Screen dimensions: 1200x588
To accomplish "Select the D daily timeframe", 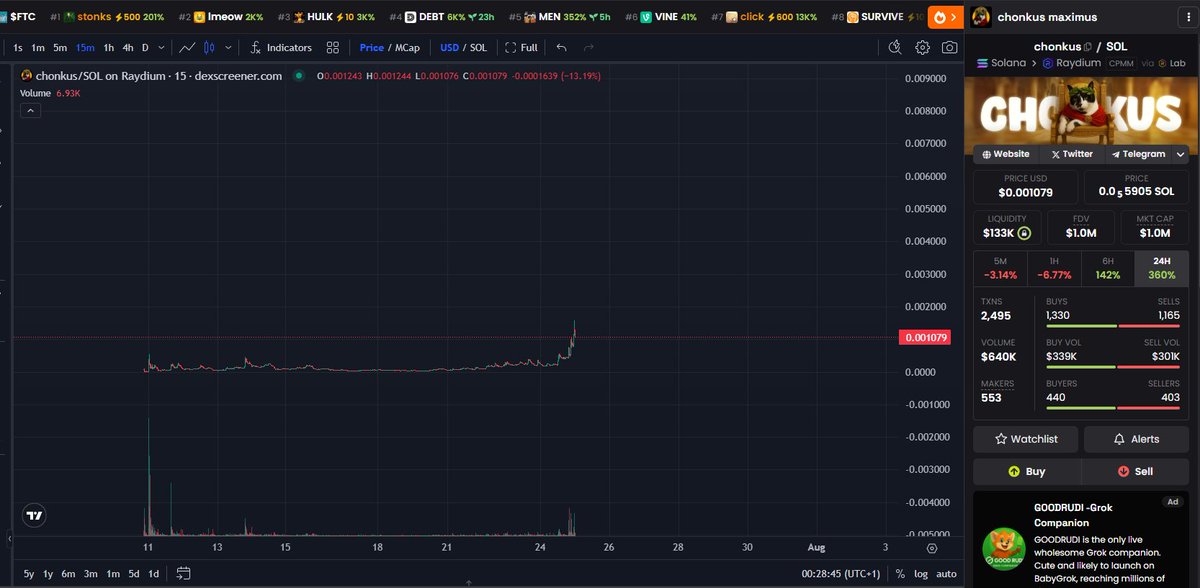I will tap(145, 47).
